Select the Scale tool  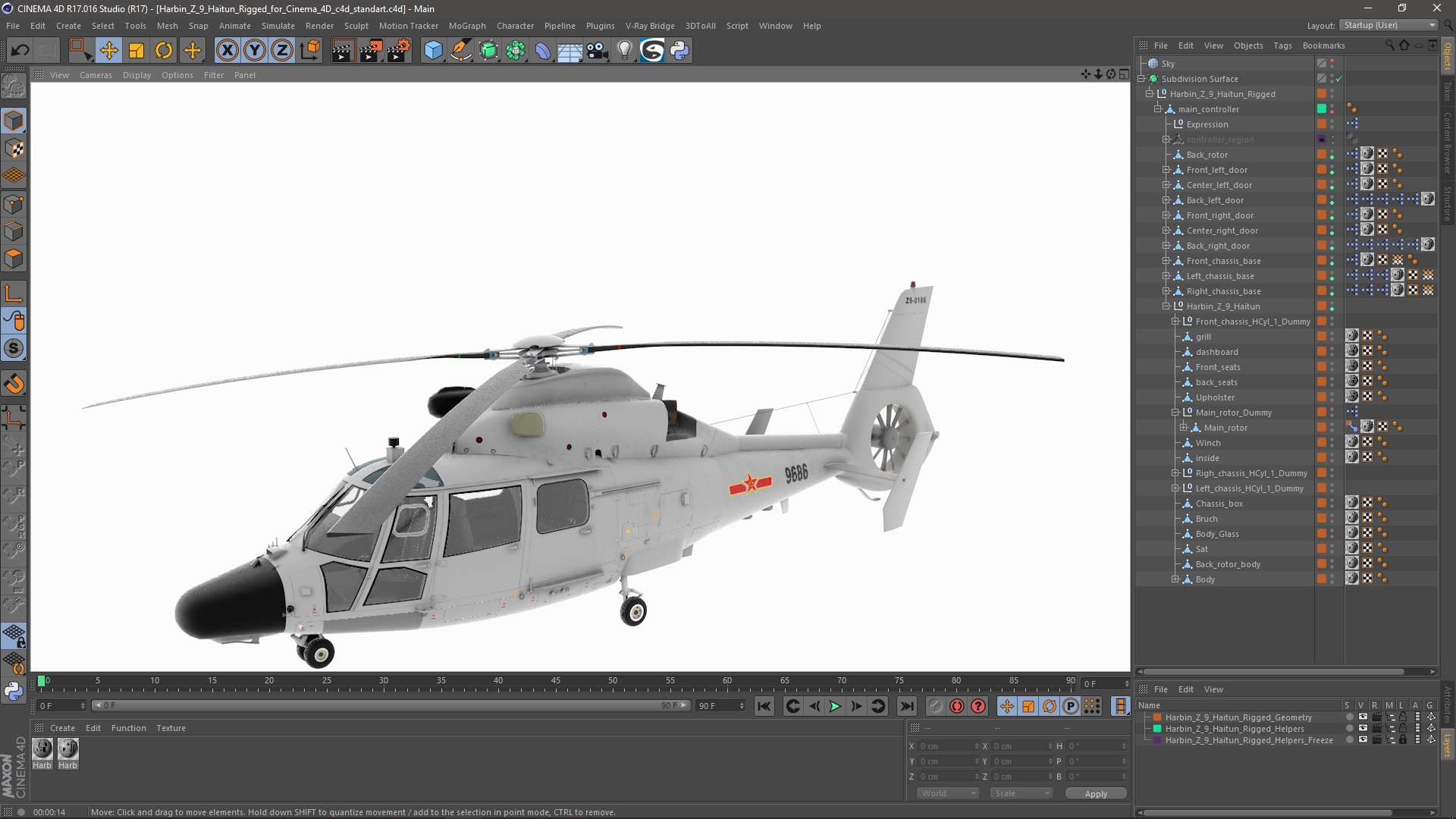(x=136, y=51)
